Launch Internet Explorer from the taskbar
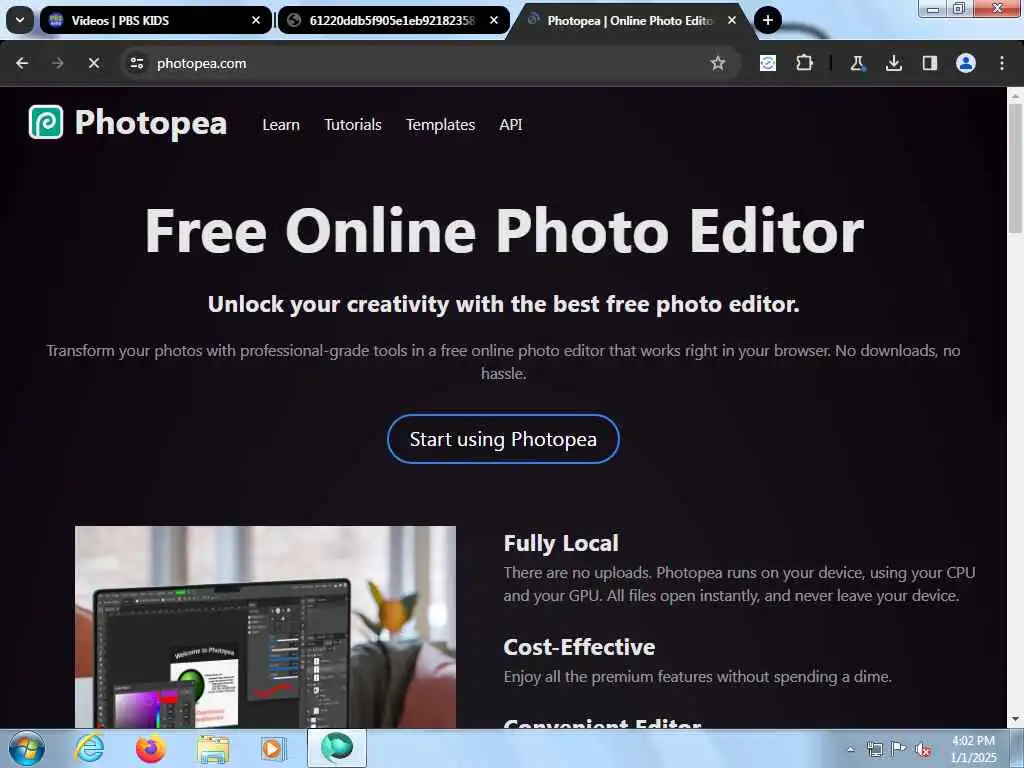This screenshot has width=1024, height=768. point(89,748)
